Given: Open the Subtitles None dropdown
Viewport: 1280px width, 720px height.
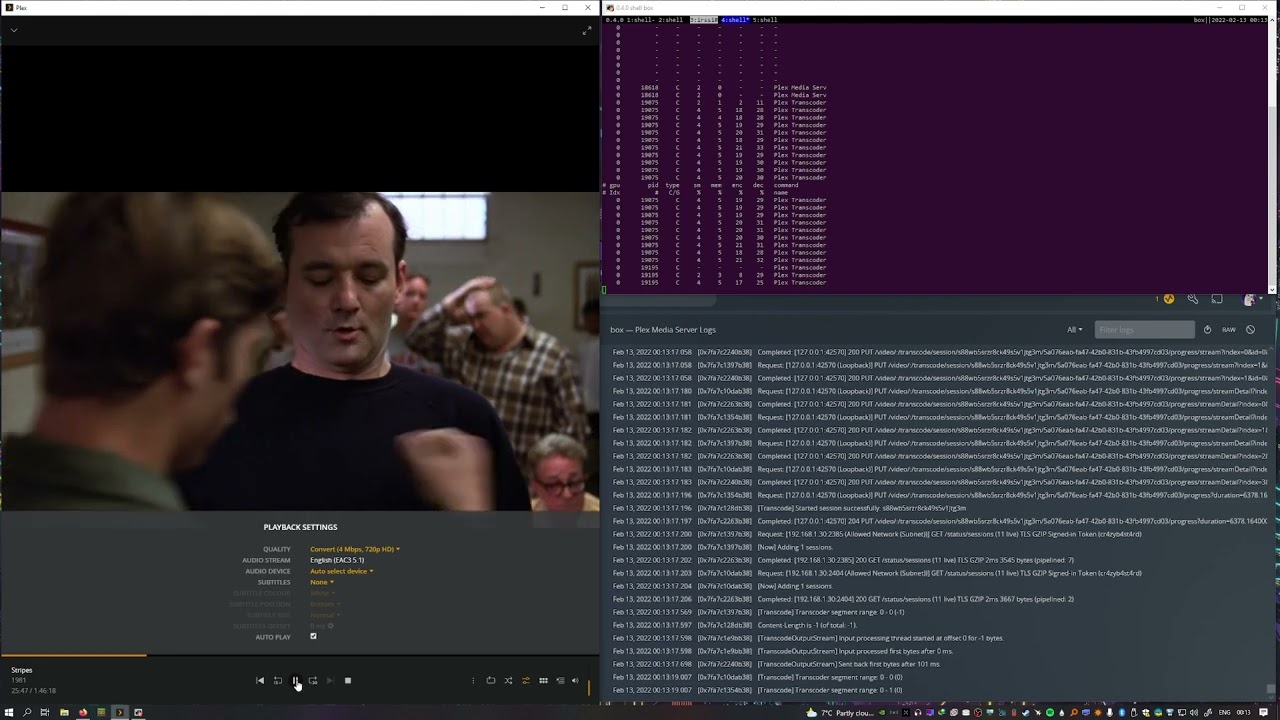Looking at the screenshot, I should 322,582.
